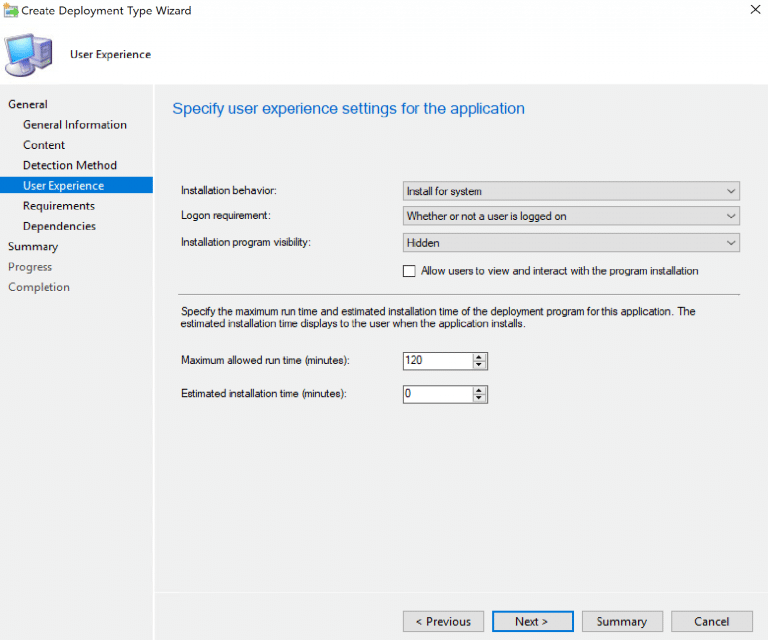This screenshot has width=768, height=640.
Task: Click the wizard icon in title bar
Action: point(11,10)
